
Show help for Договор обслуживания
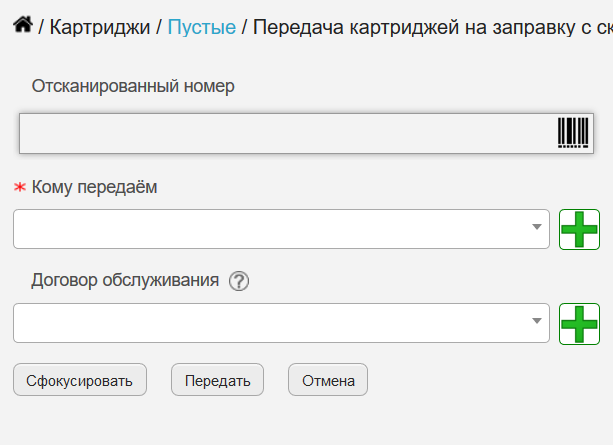[x=239, y=281]
